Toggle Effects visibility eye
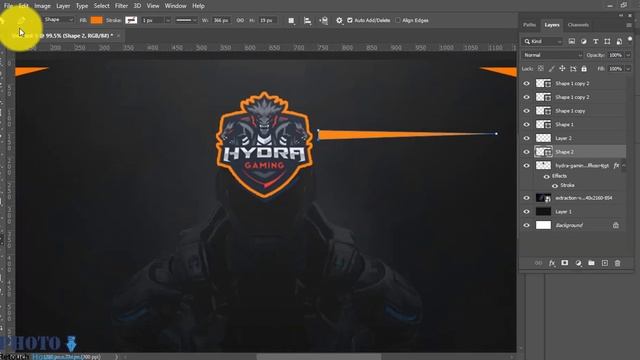 pyautogui.click(x=547, y=176)
